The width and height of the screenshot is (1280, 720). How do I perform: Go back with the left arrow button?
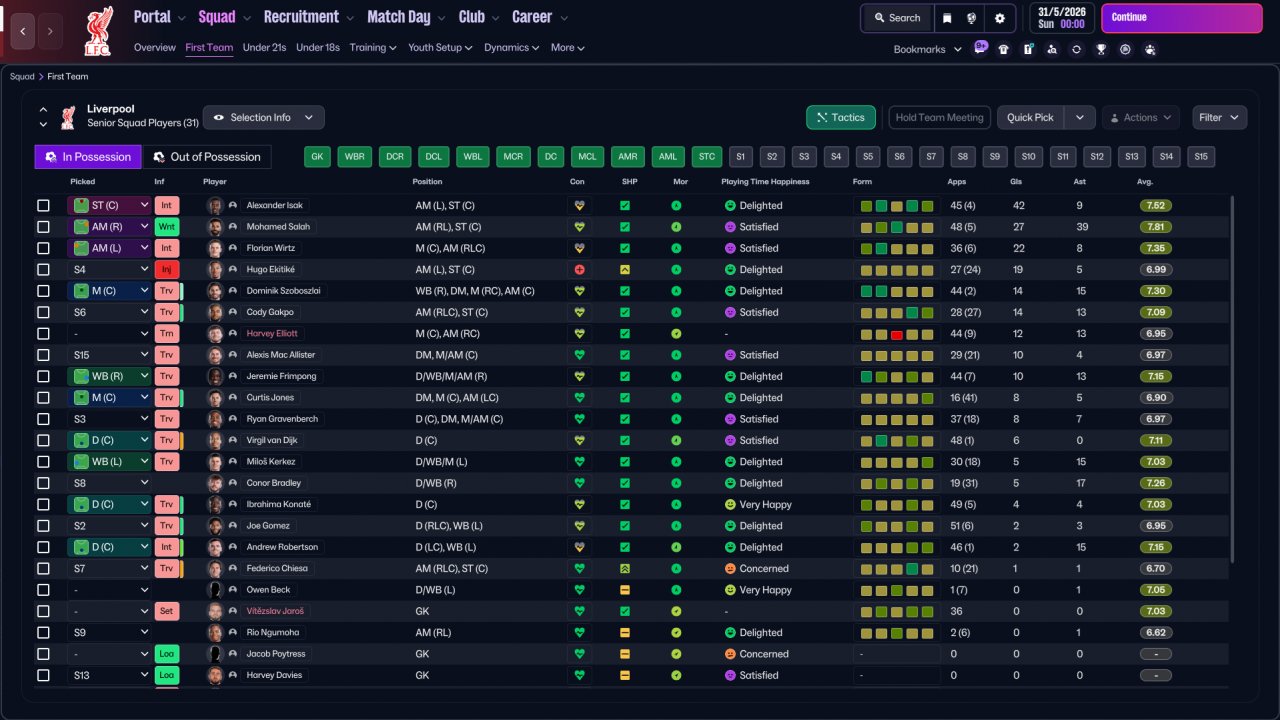(x=23, y=31)
